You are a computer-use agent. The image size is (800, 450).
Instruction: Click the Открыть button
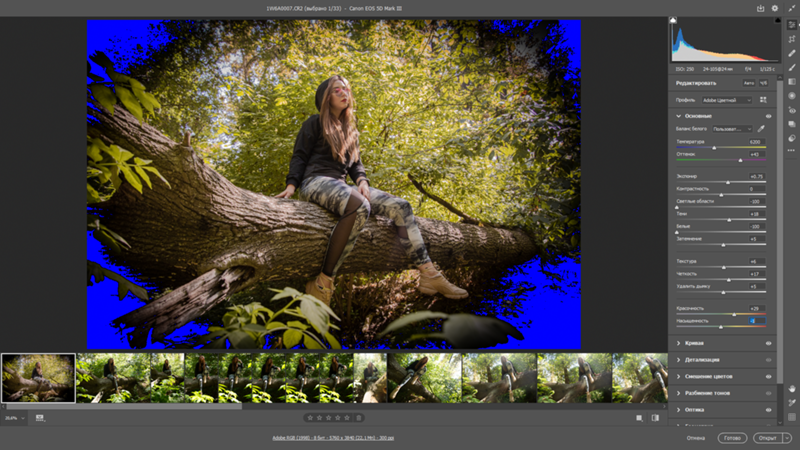768,438
